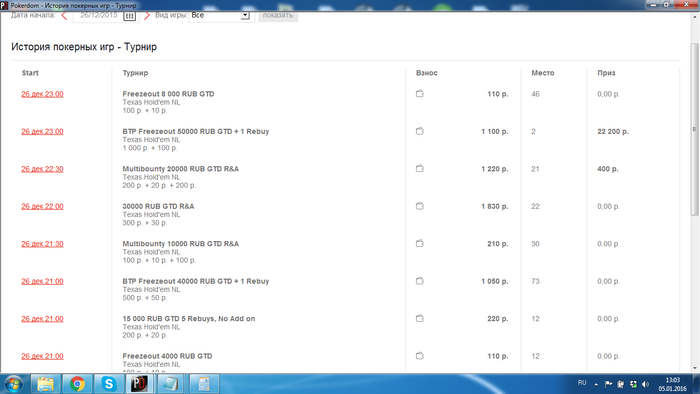This screenshot has height=394, width=700.
Task: Open Windows Start menu
Action: (13, 384)
